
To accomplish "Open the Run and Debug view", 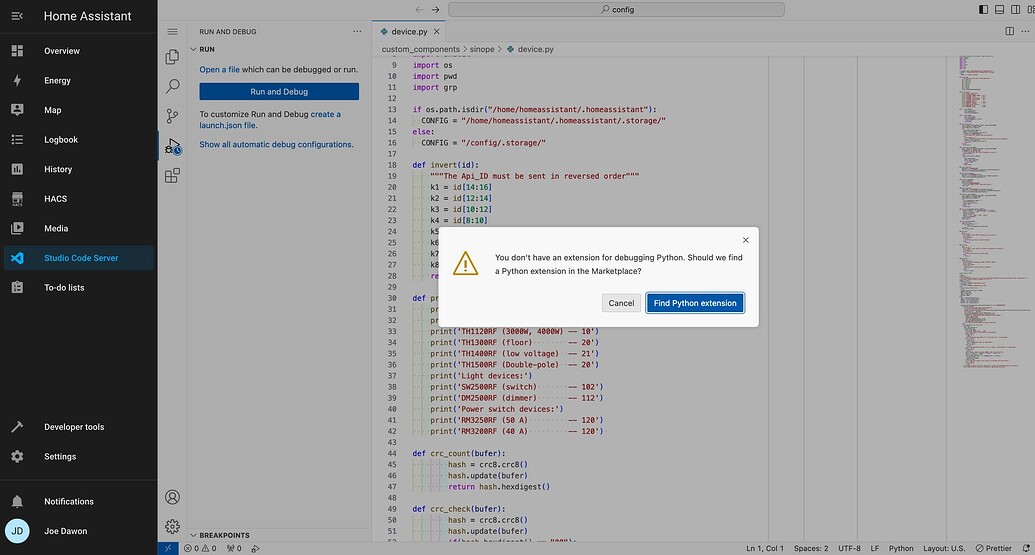I will [172, 146].
